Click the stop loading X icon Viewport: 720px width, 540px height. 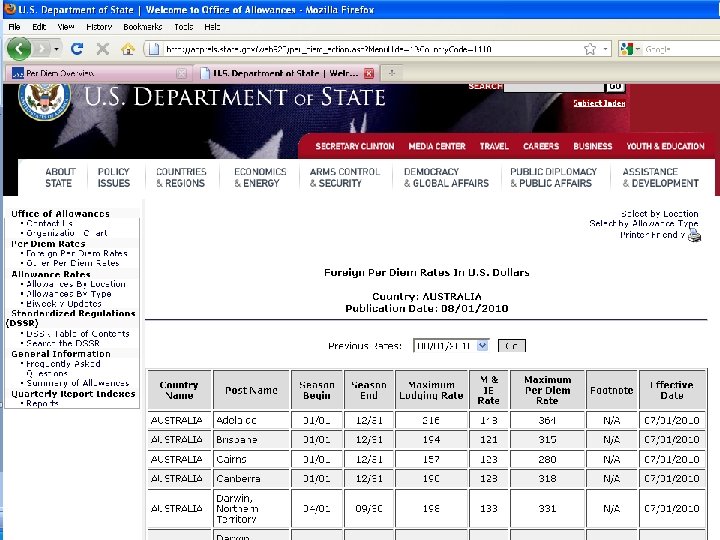coord(103,49)
